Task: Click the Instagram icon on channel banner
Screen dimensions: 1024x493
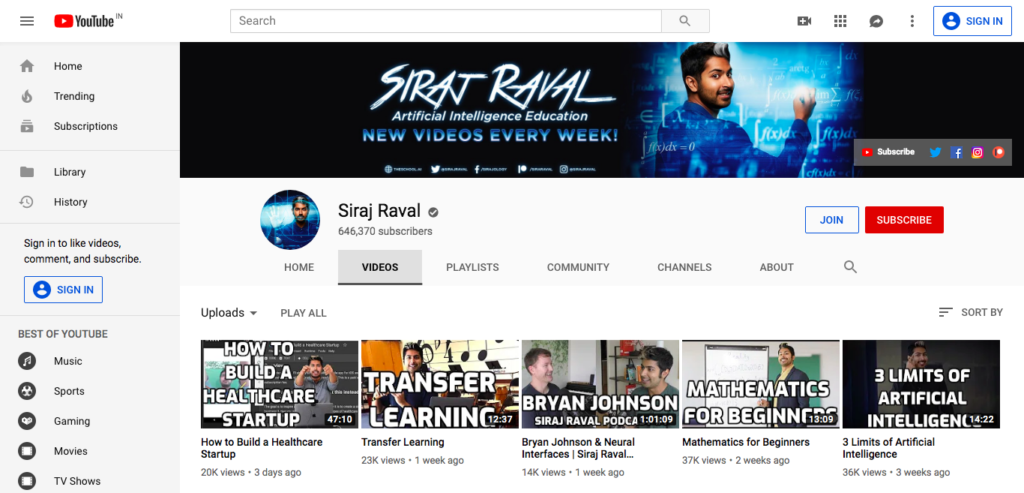Action: 977,152
